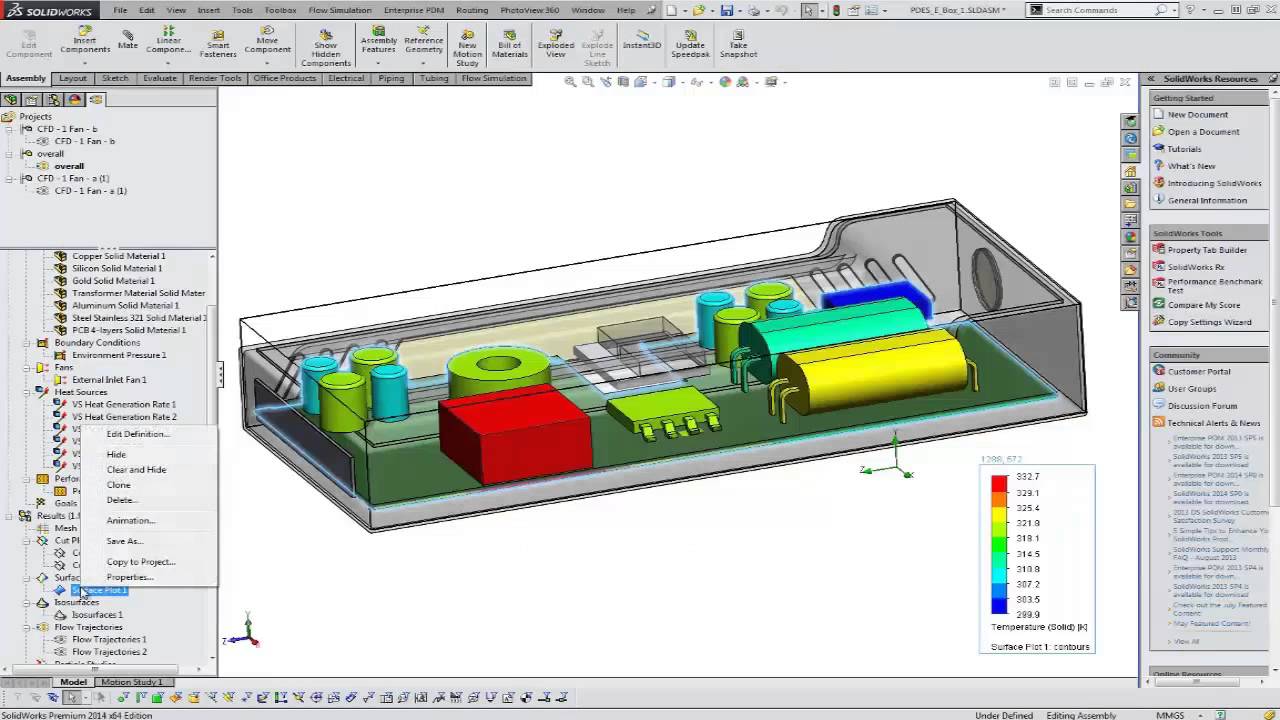Click New Document in Getting Started
The height and width of the screenshot is (720, 1280).
[1197, 115]
